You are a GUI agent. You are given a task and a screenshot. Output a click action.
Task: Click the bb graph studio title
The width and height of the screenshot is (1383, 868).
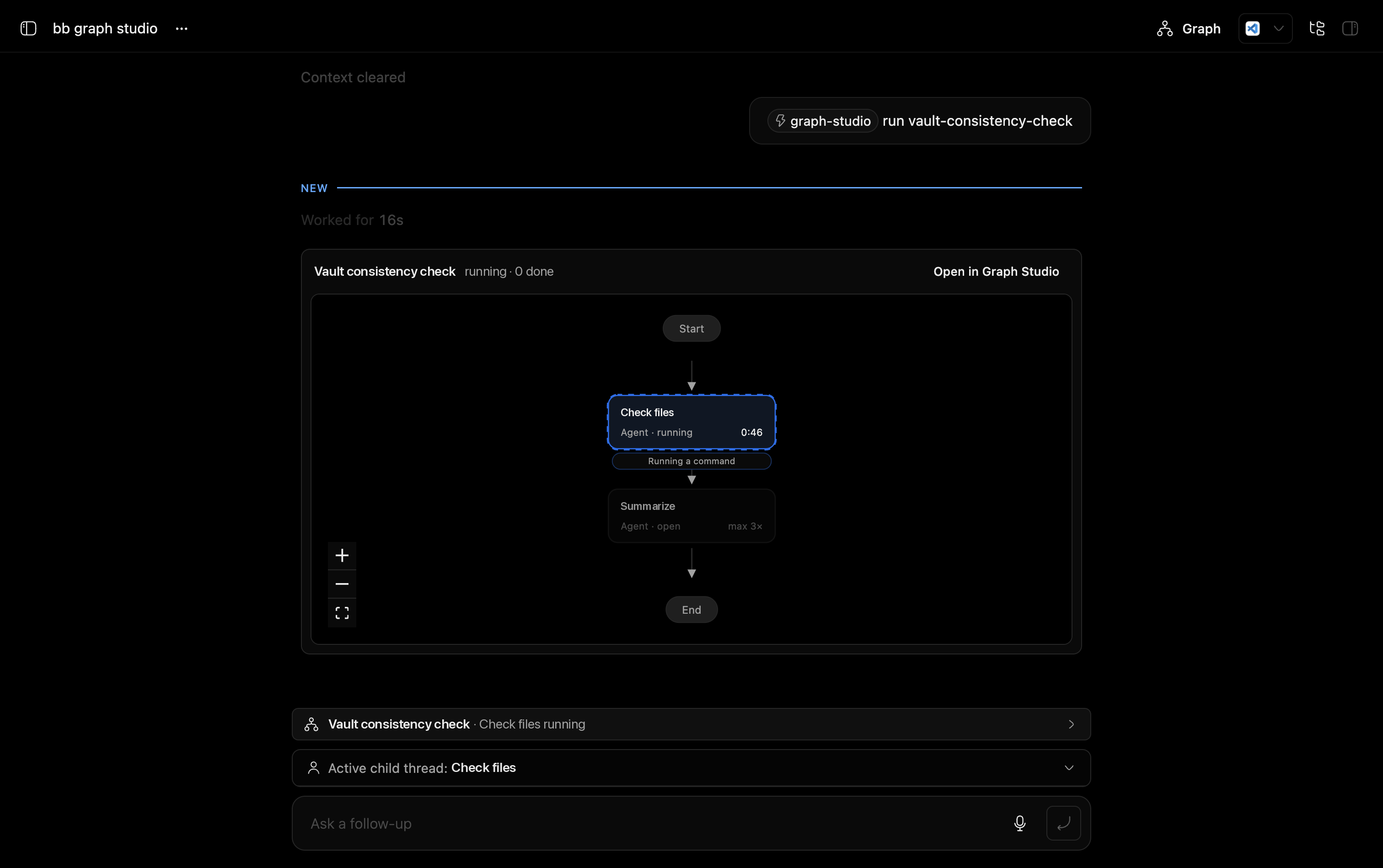[x=105, y=28]
